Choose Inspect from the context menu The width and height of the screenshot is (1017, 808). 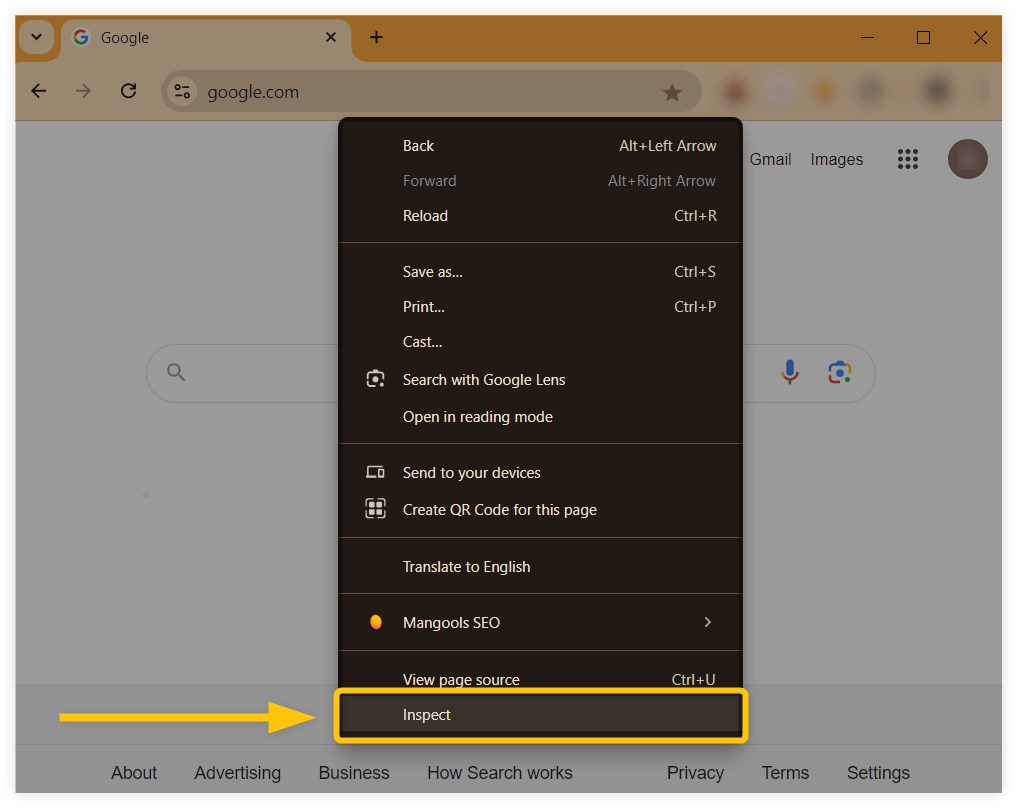(540, 715)
